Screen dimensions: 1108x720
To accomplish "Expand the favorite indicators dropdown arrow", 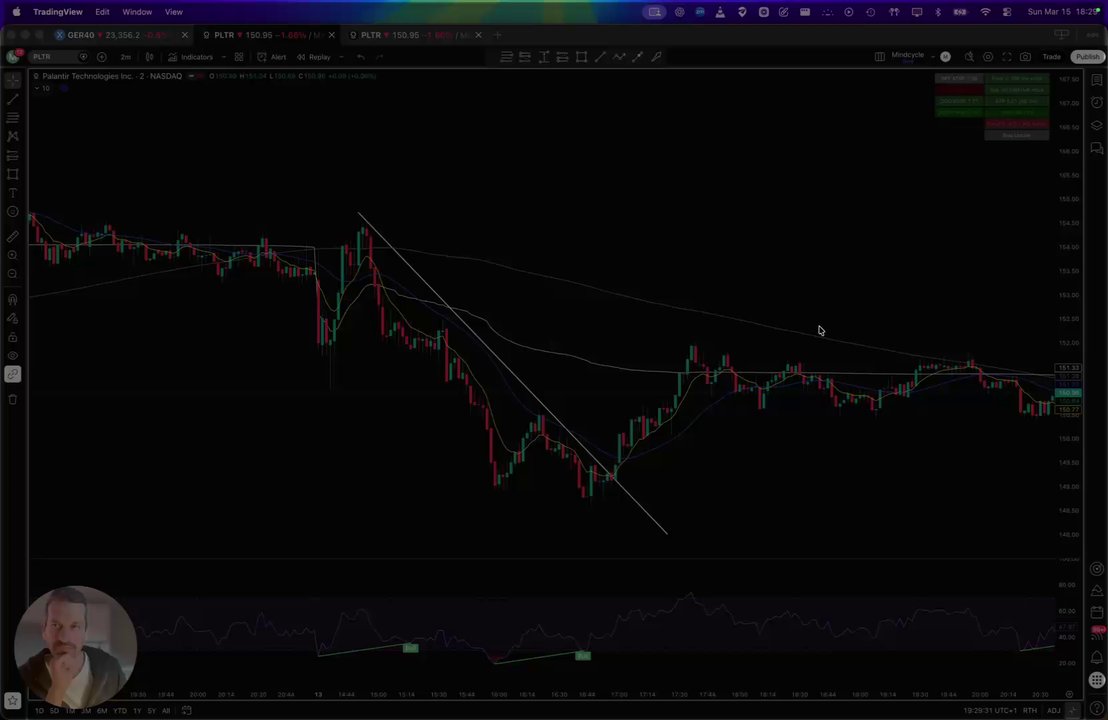I will point(224,57).
